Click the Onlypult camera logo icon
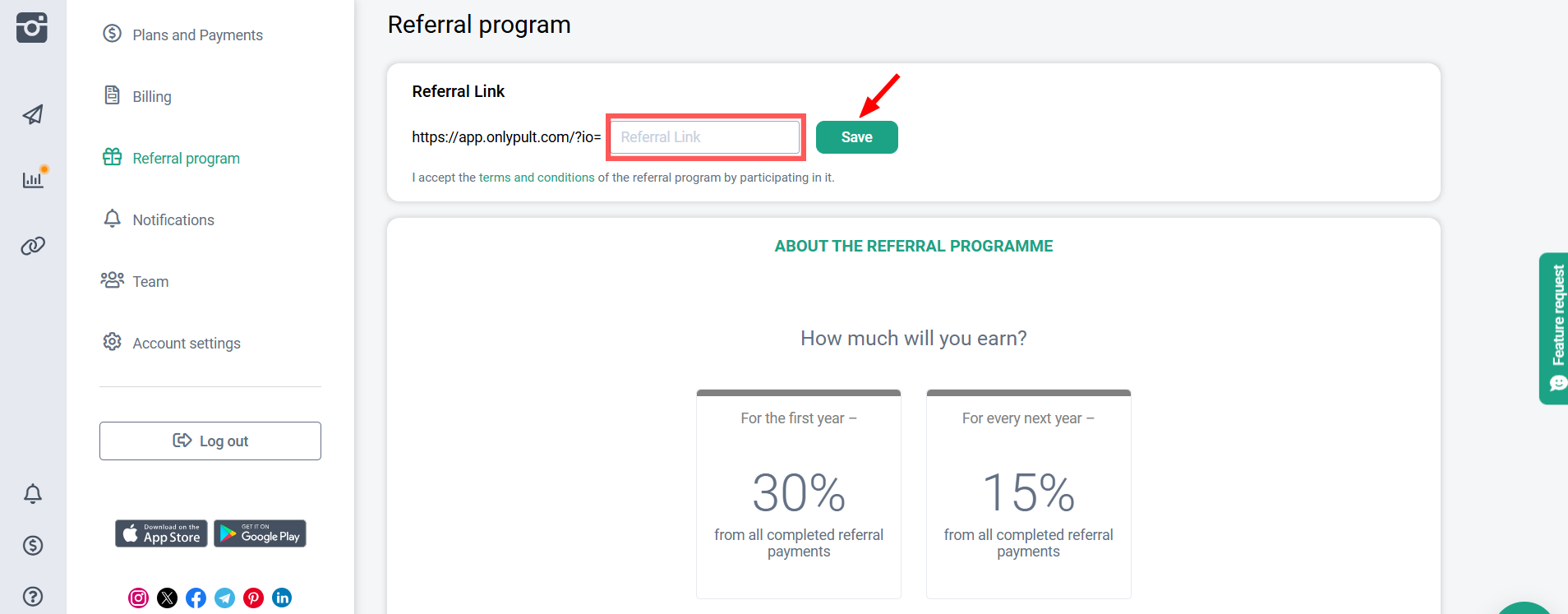1568x614 pixels. tap(32, 27)
